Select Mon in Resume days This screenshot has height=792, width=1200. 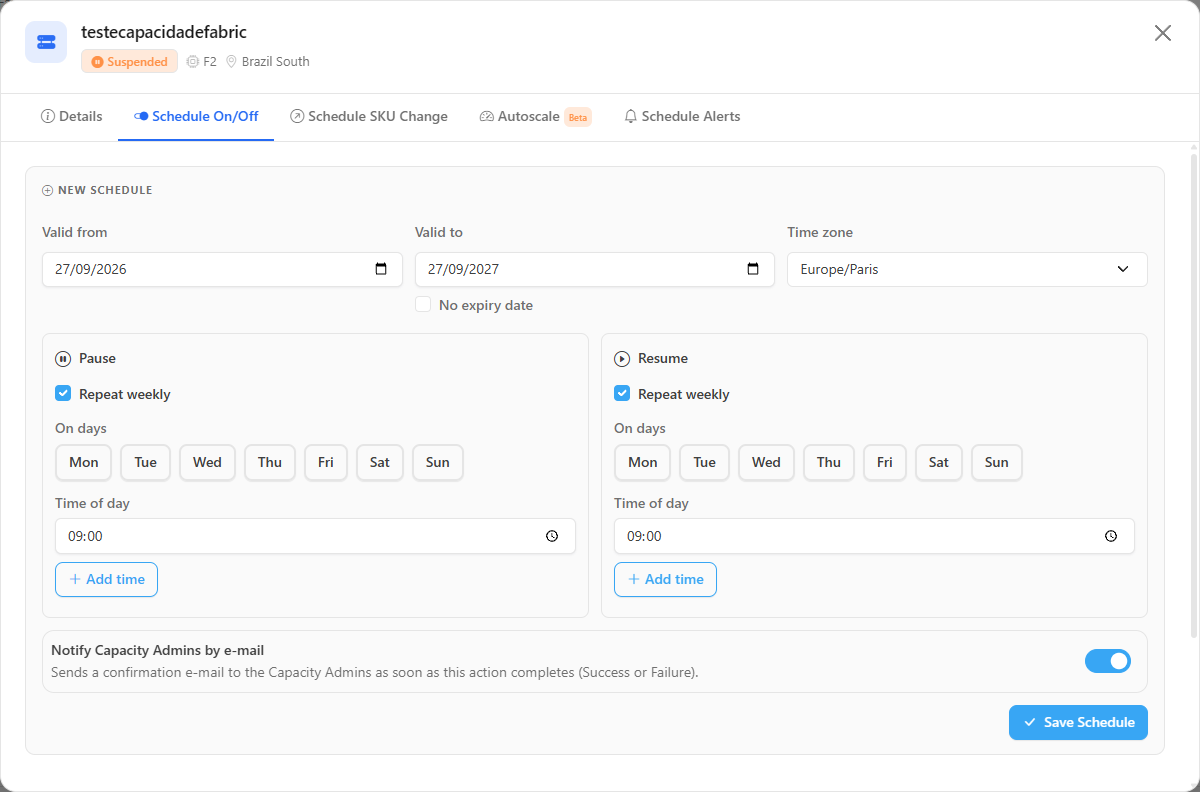[x=643, y=462]
